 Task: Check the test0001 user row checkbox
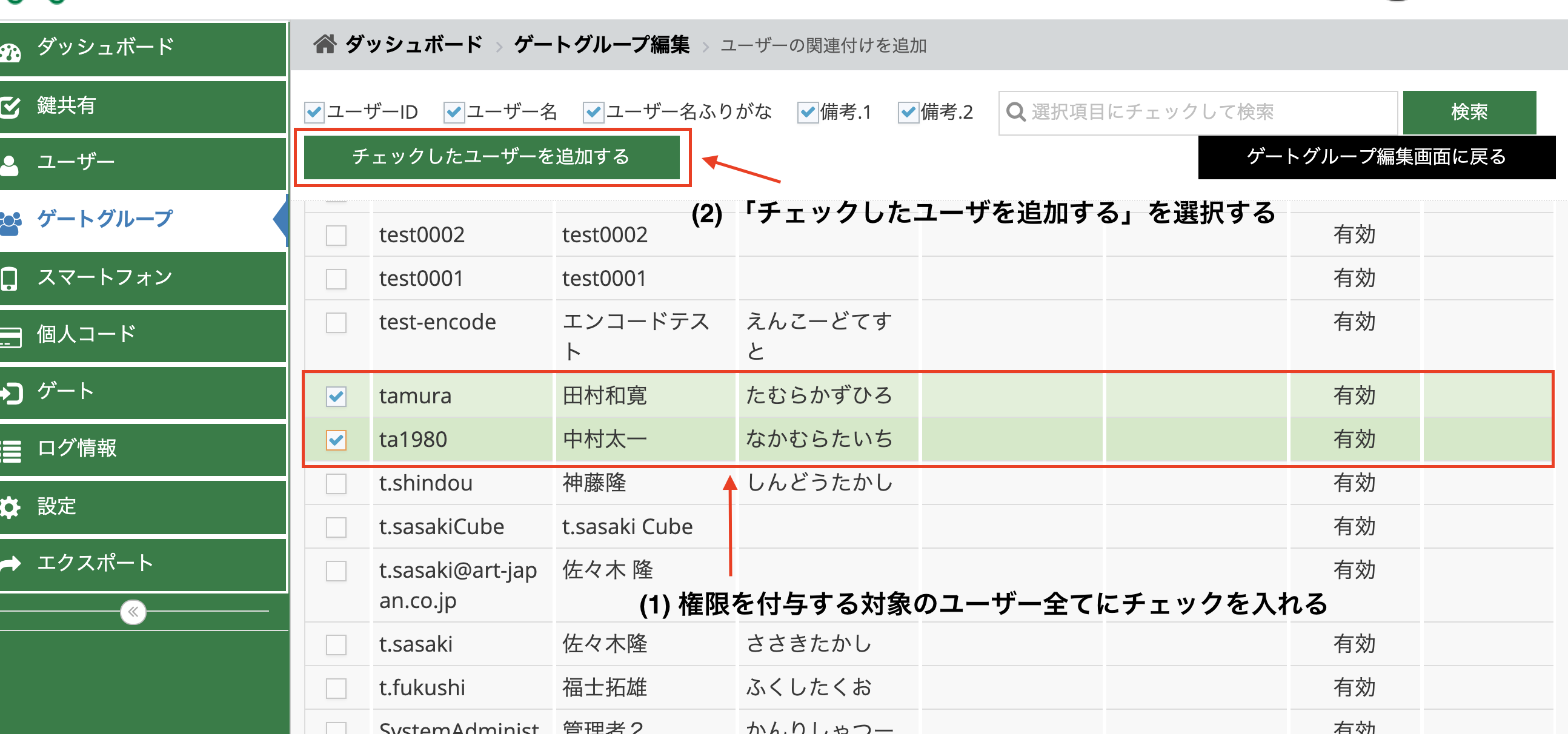(336, 279)
